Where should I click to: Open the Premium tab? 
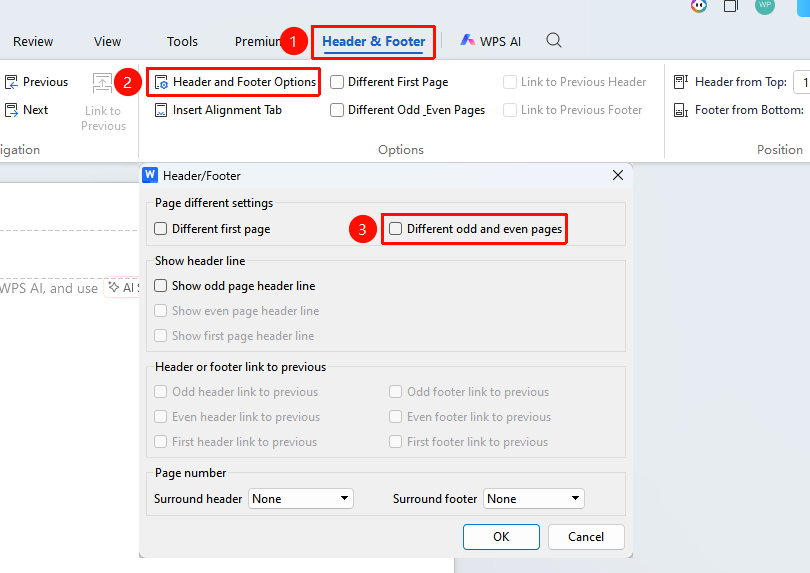pos(257,41)
